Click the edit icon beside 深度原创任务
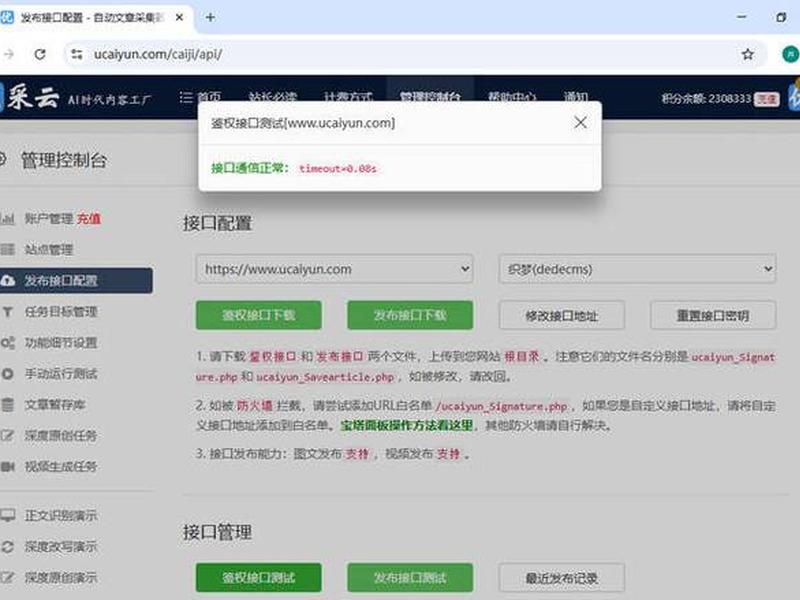Viewport: 800px width, 600px height. (x=8, y=436)
